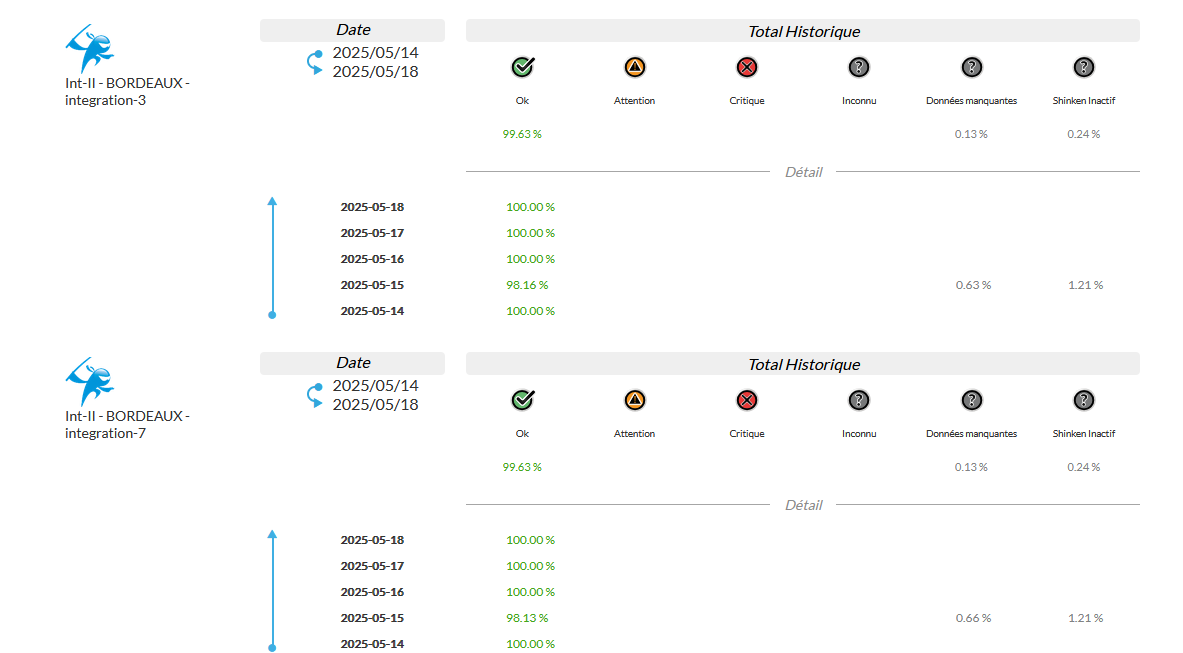Screen dimensions: 1183x653
Task: Select the Critique icon in integration-3 section
Action: coord(746,68)
